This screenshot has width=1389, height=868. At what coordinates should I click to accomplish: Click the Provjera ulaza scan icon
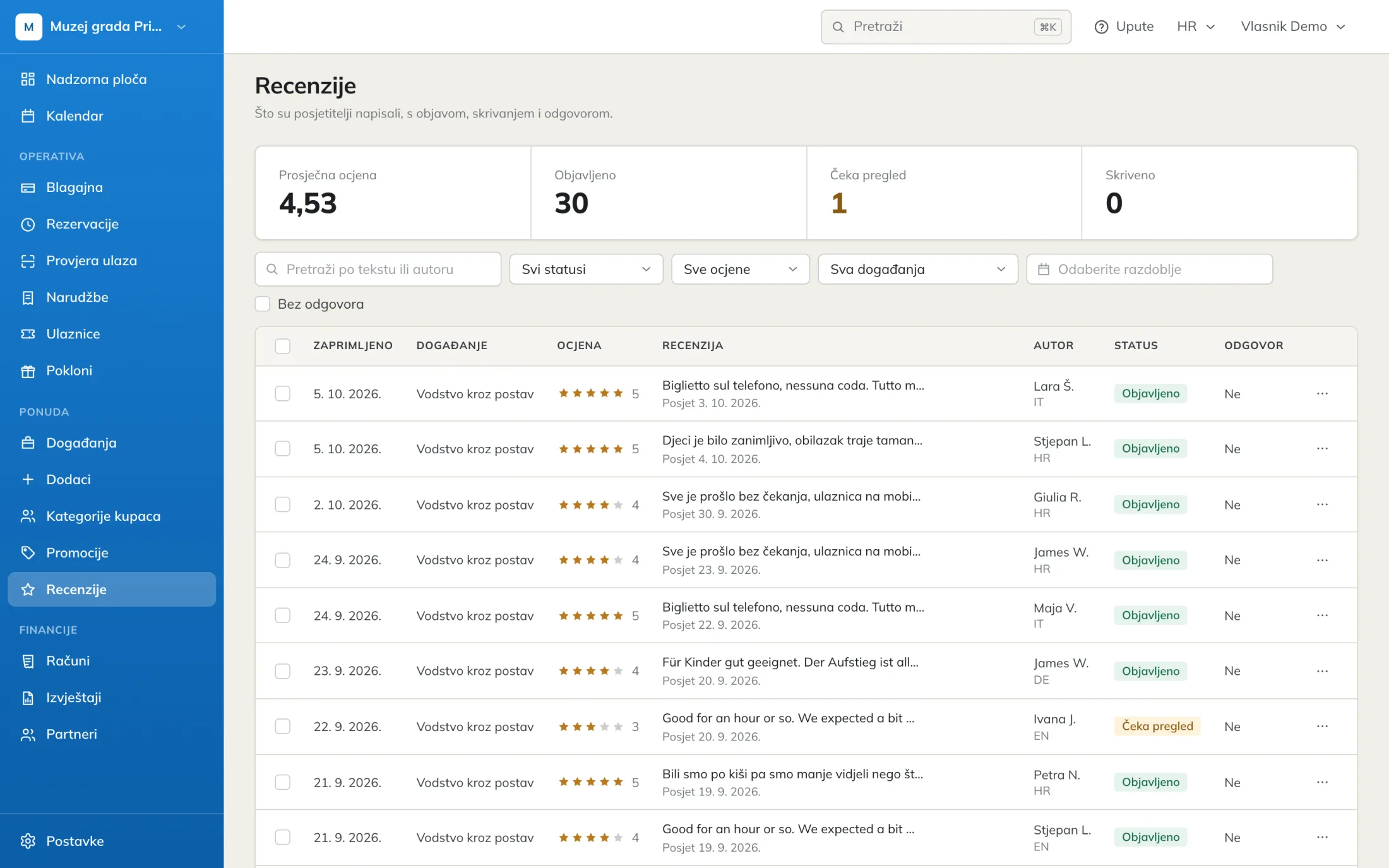pyautogui.click(x=28, y=261)
